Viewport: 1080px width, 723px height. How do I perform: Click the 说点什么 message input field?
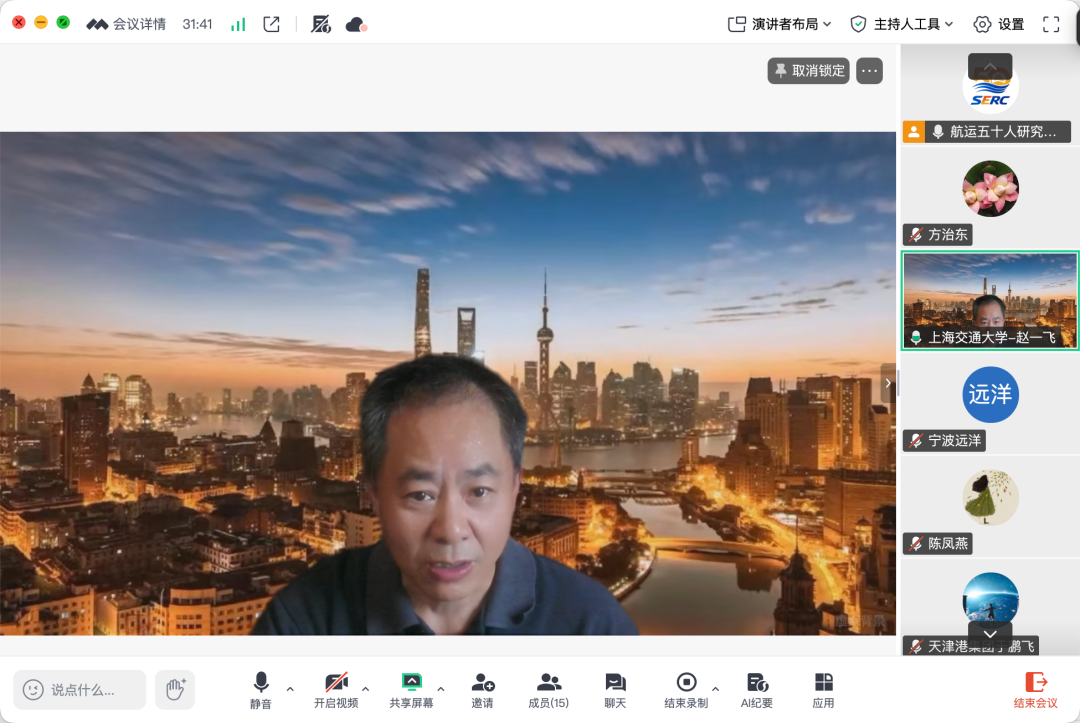click(80, 689)
